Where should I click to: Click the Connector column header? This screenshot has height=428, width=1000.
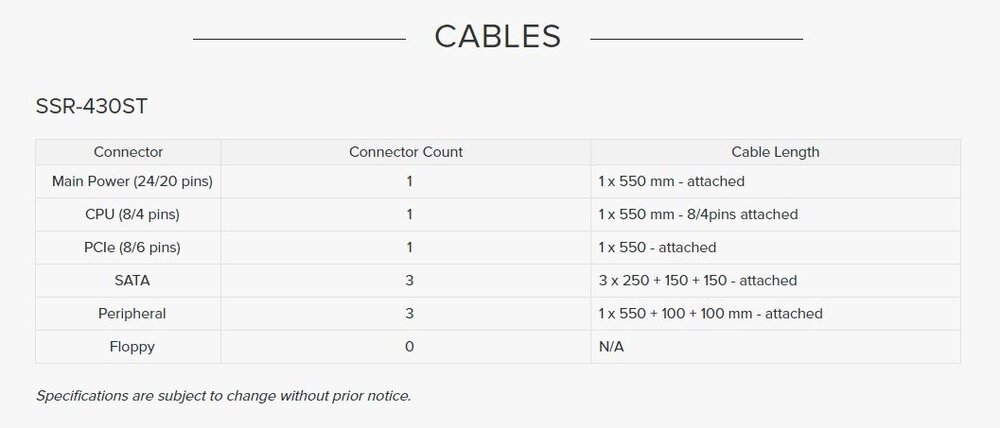(x=128, y=152)
